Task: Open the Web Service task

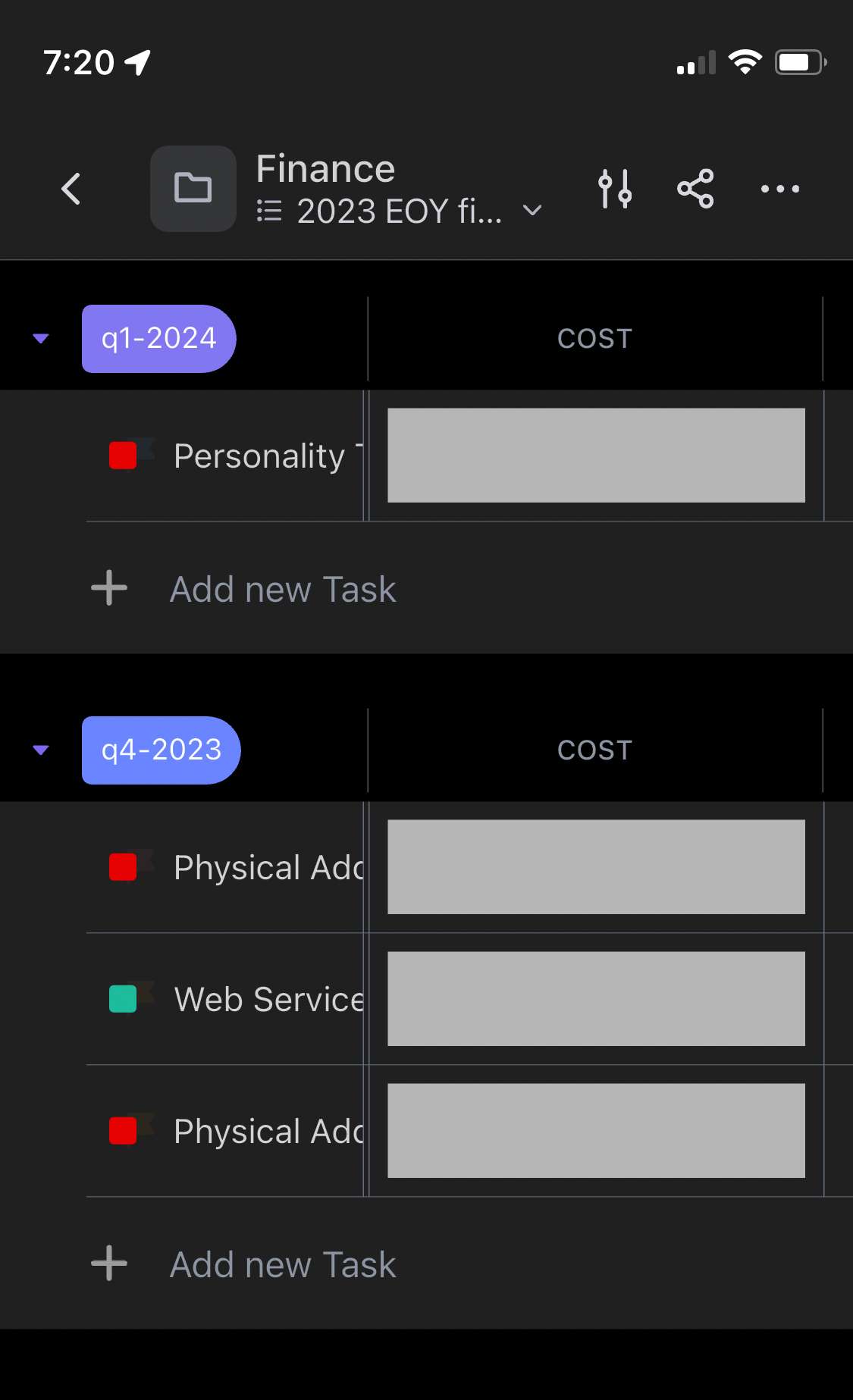Action: [x=269, y=999]
